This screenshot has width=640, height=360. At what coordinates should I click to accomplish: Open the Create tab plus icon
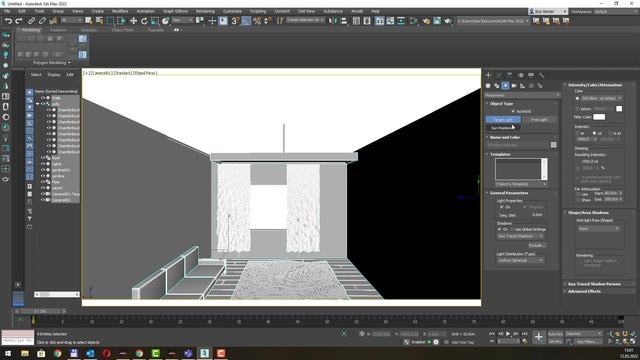point(488,75)
